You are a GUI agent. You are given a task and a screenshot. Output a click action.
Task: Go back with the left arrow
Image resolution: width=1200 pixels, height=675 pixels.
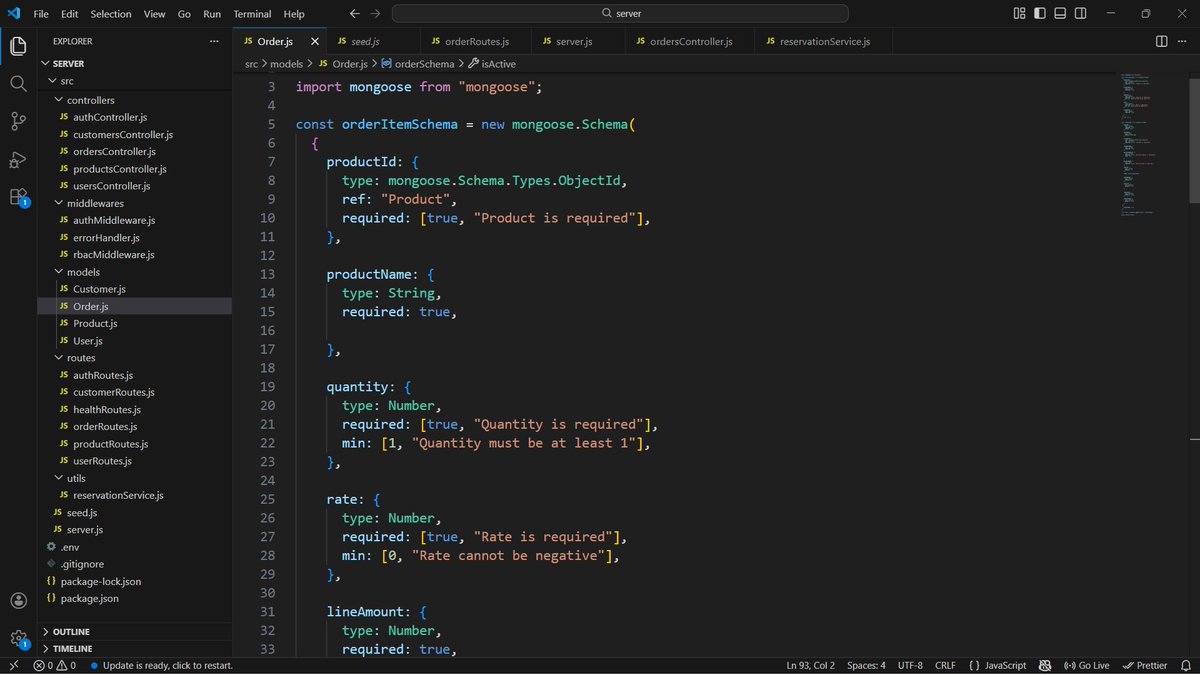pyautogui.click(x=354, y=14)
